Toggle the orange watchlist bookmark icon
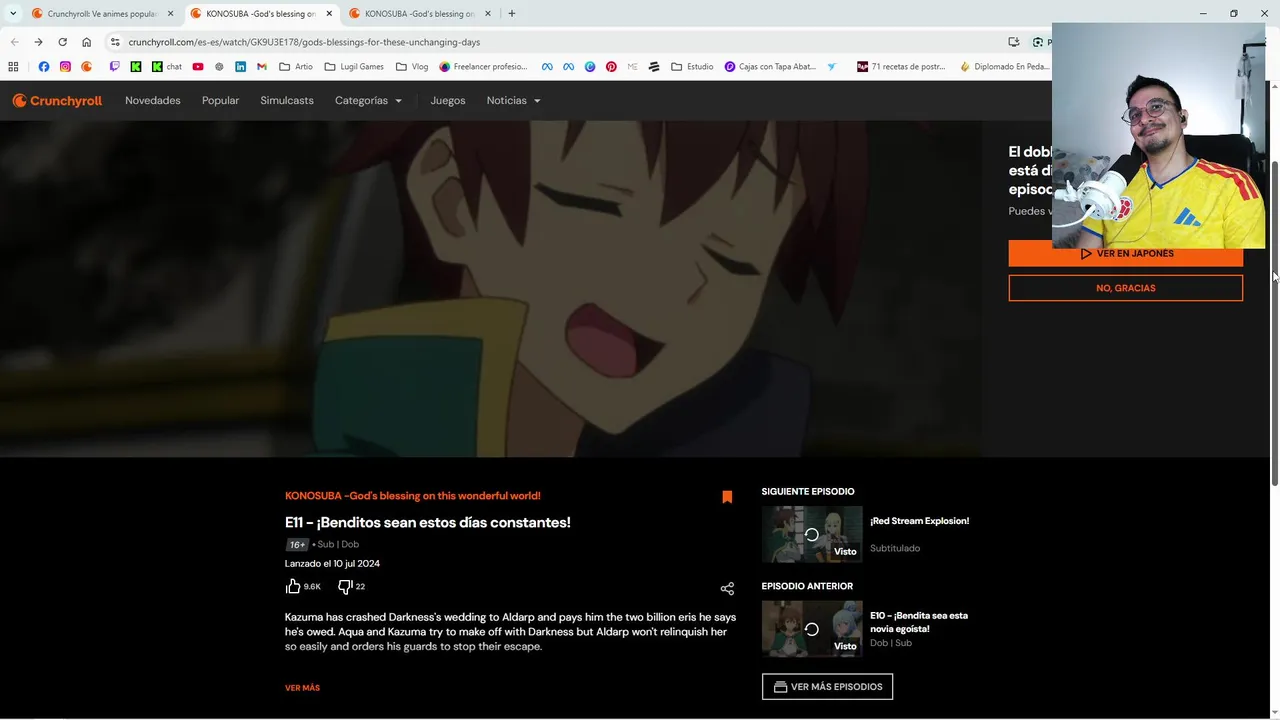This screenshot has width=1280, height=720. point(727,497)
